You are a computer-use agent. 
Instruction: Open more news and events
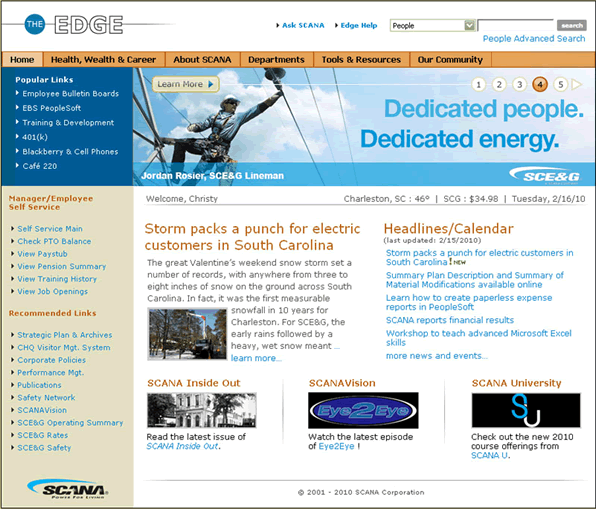pos(437,356)
